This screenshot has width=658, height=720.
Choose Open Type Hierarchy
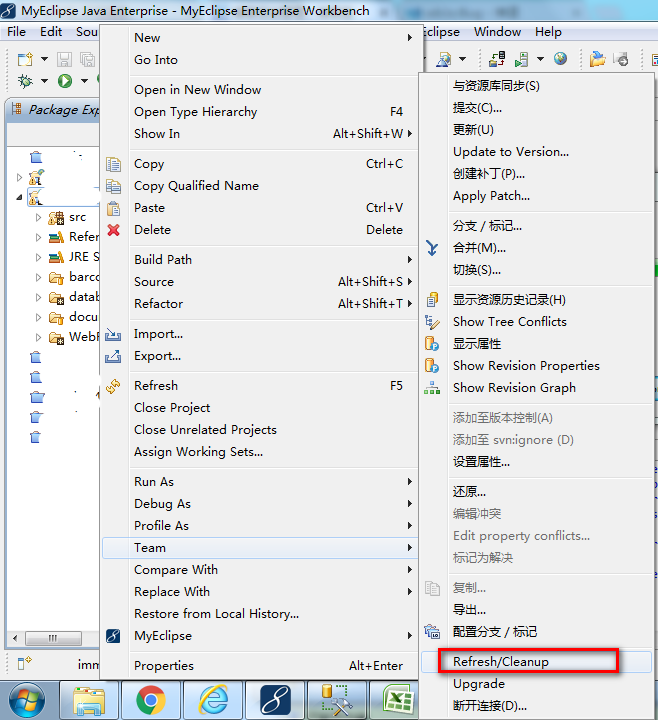259,112
